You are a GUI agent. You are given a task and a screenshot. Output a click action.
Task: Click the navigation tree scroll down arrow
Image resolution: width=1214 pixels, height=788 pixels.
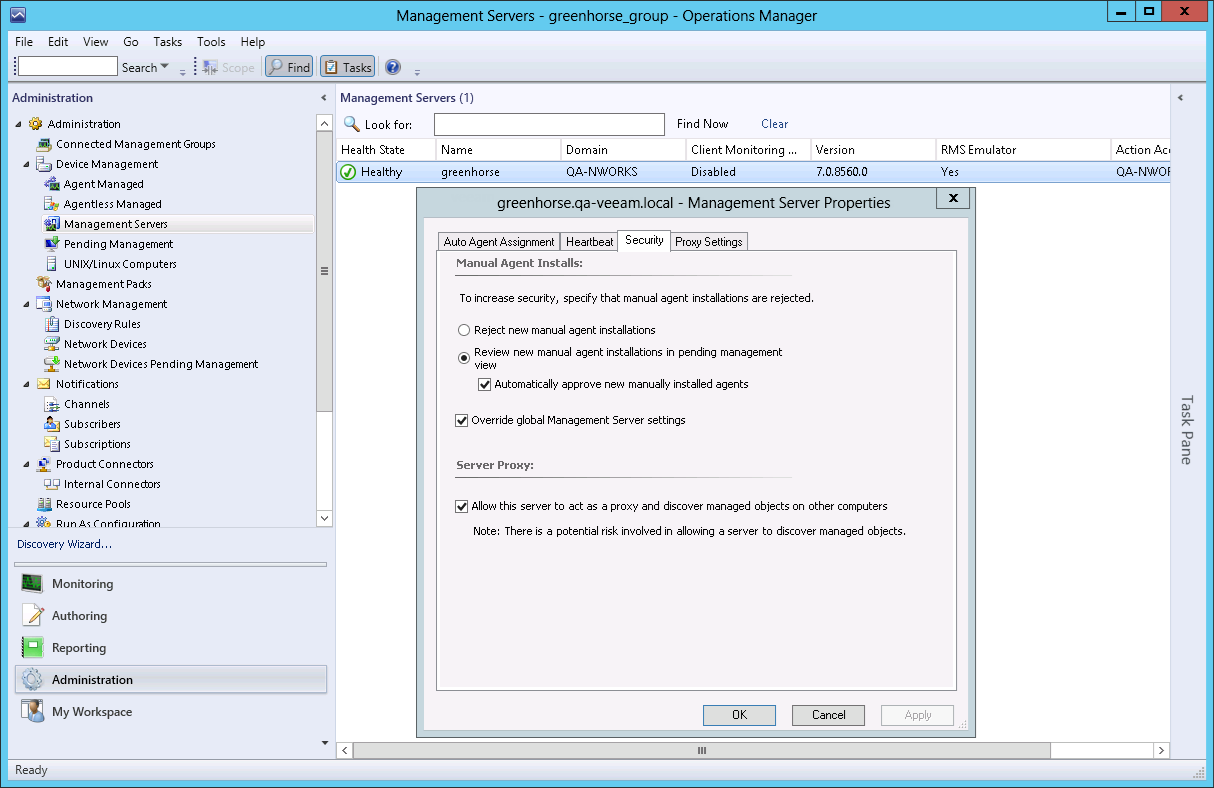[x=324, y=518]
